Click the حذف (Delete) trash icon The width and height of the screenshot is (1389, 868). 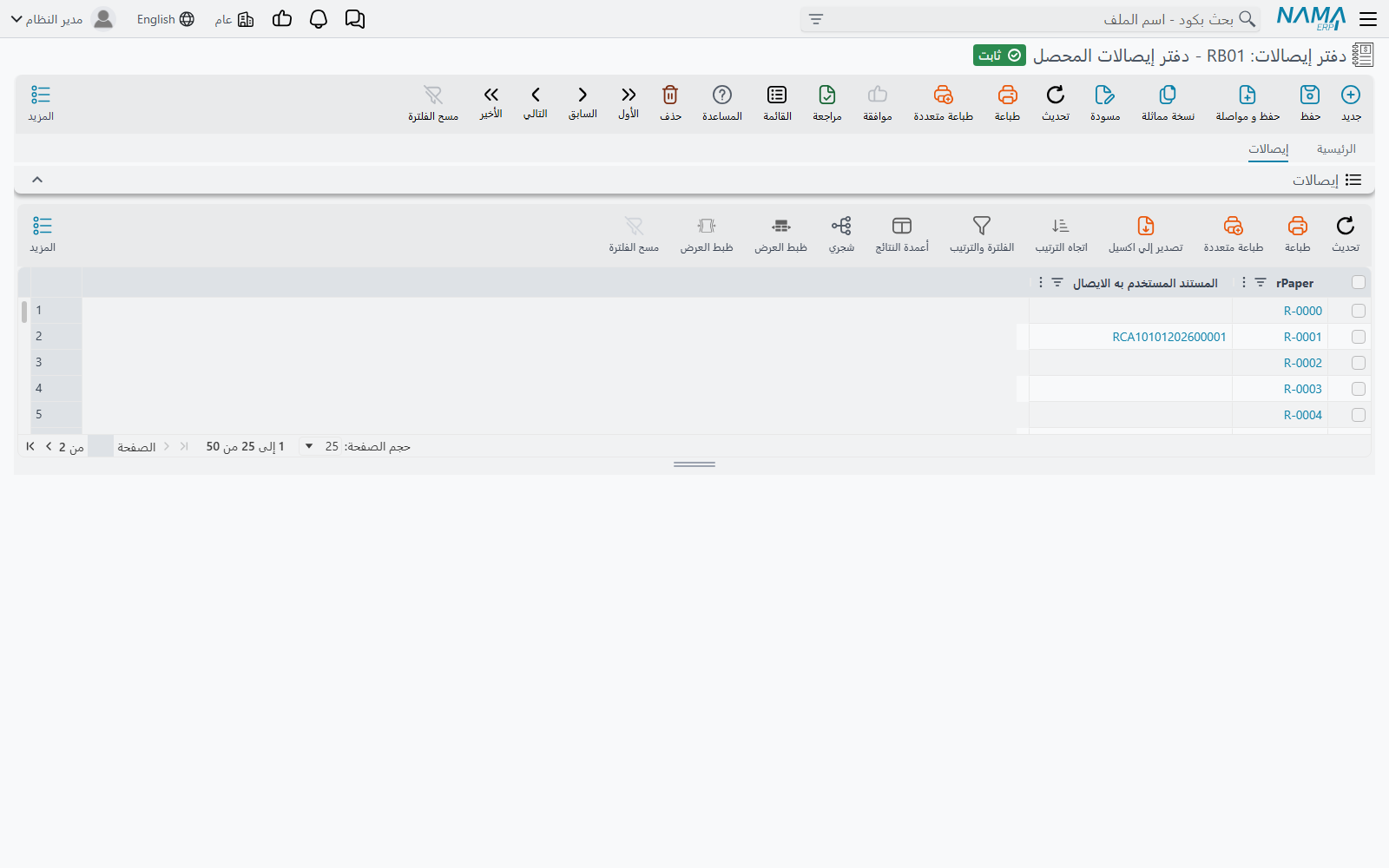click(670, 95)
